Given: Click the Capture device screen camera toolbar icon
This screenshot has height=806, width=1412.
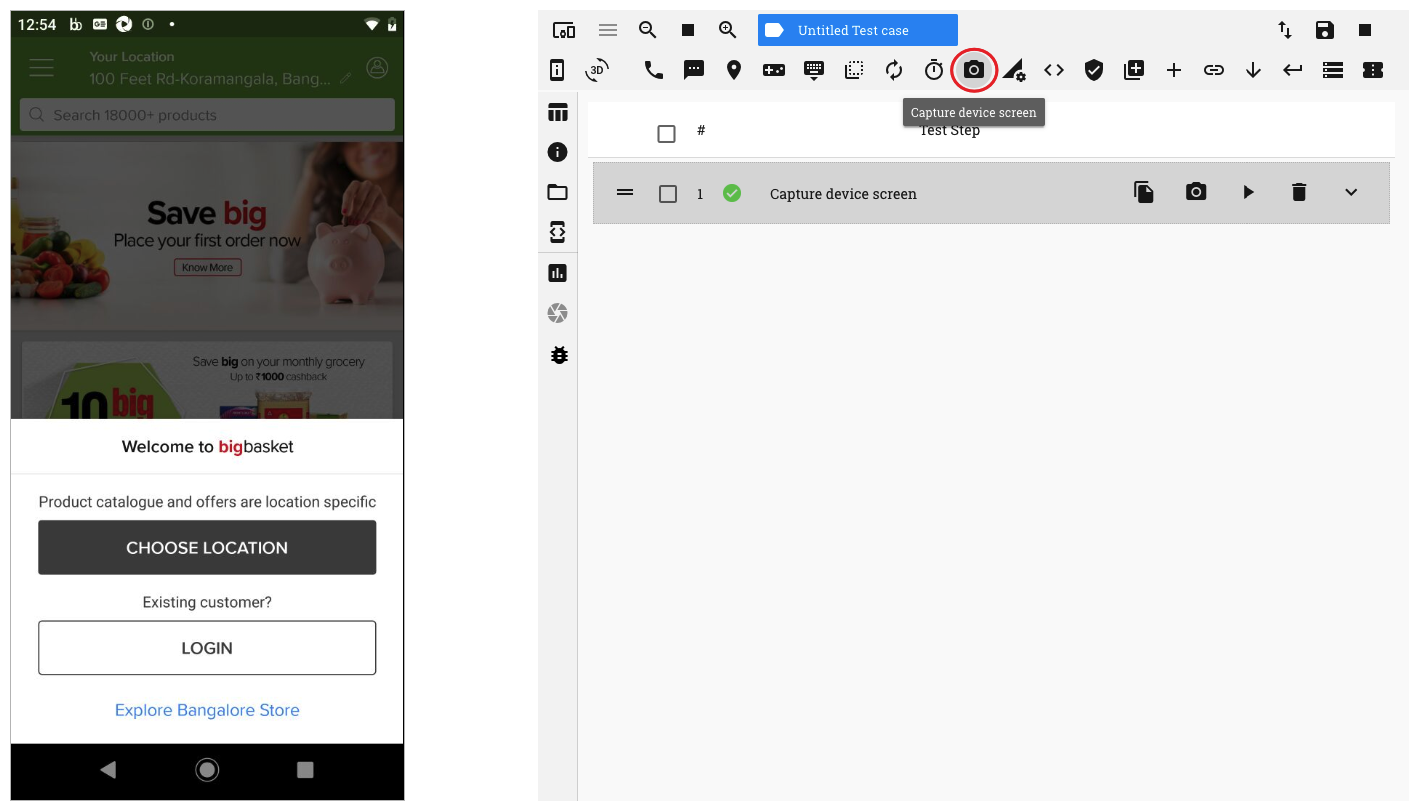Looking at the screenshot, I should 973,70.
